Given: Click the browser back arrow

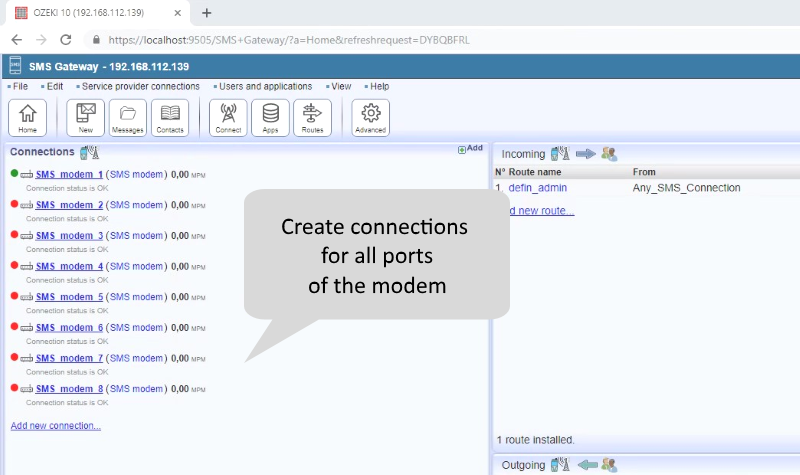Looking at the screenshot, I should click(x=17, y=40).
